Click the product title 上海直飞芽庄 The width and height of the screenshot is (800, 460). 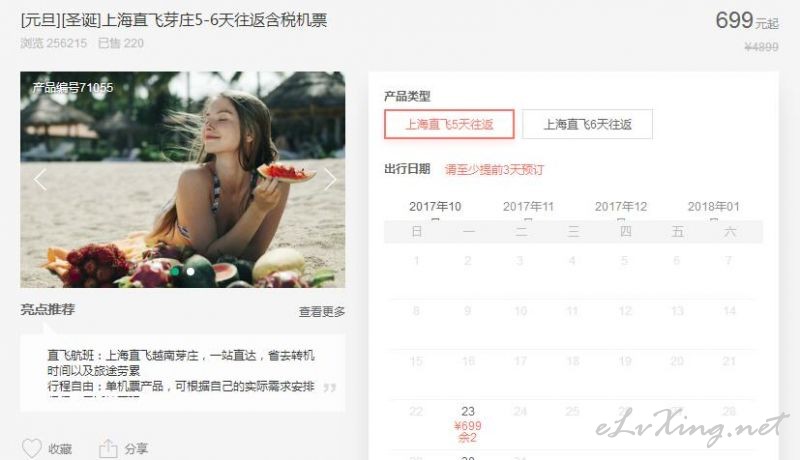[x=173, y=20]
